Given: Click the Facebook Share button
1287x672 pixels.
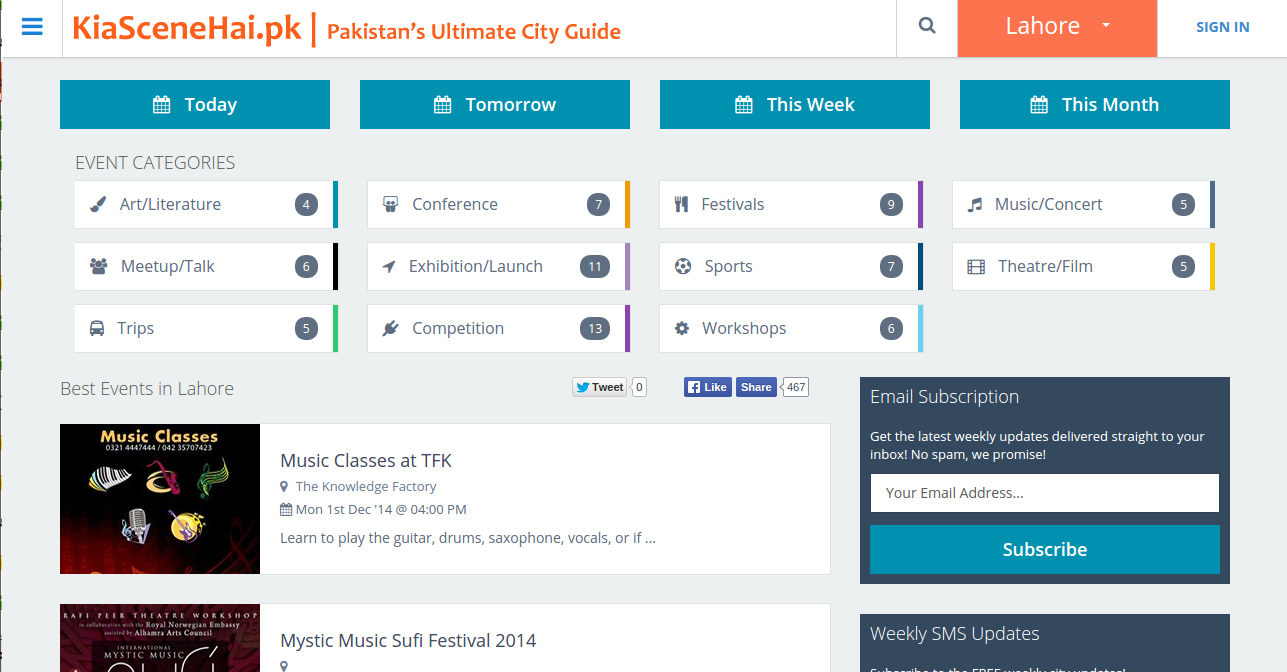Looking at the screenshot, I should click(756, 387).
